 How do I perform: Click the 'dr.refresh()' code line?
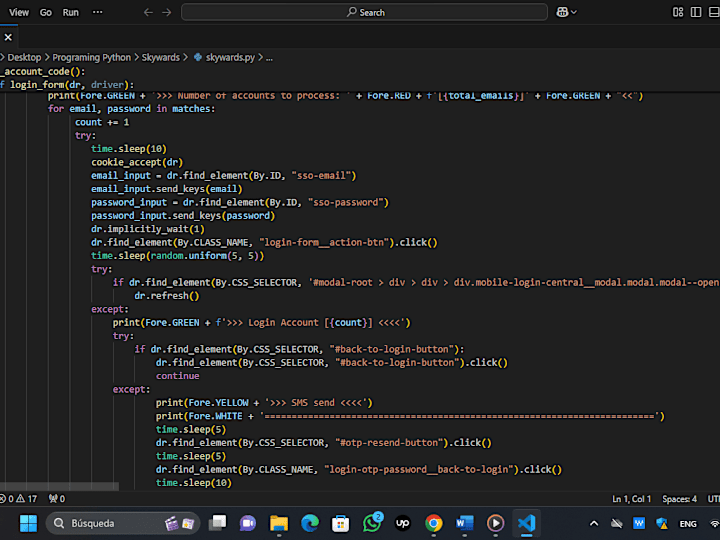click(x=167, y=296)
